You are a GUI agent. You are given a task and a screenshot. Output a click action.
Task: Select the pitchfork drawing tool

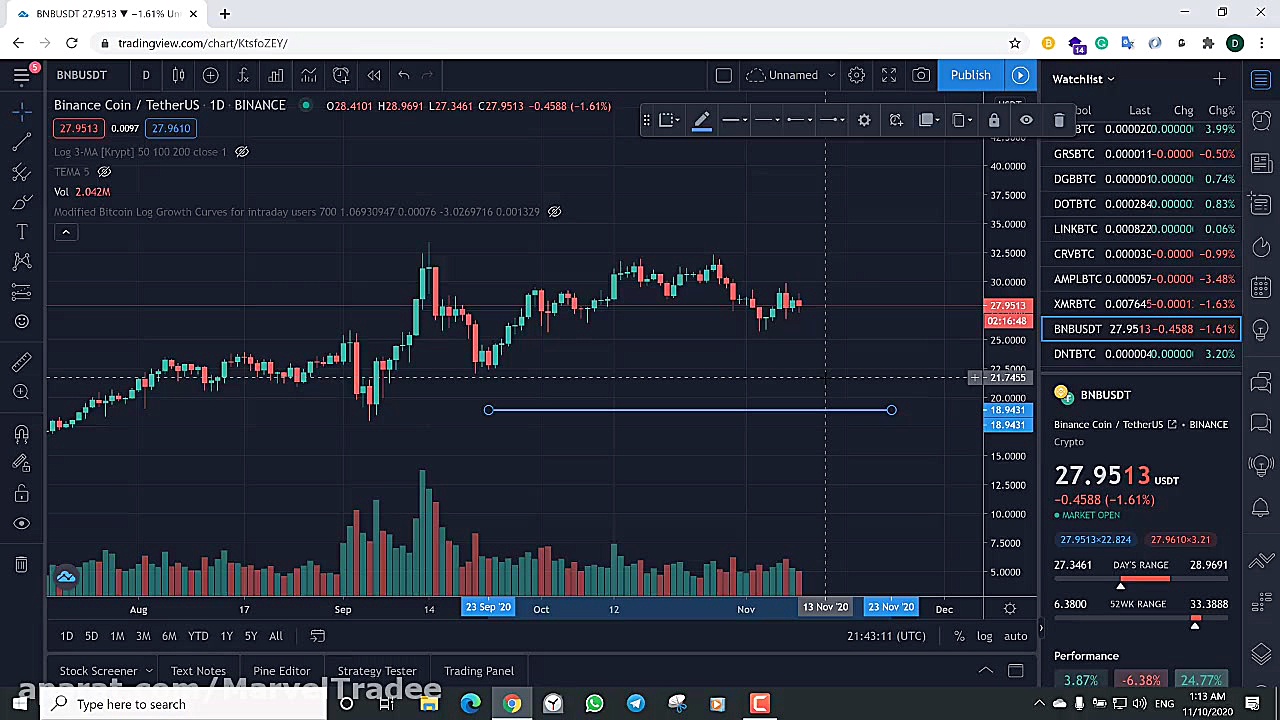coord(21,172)
